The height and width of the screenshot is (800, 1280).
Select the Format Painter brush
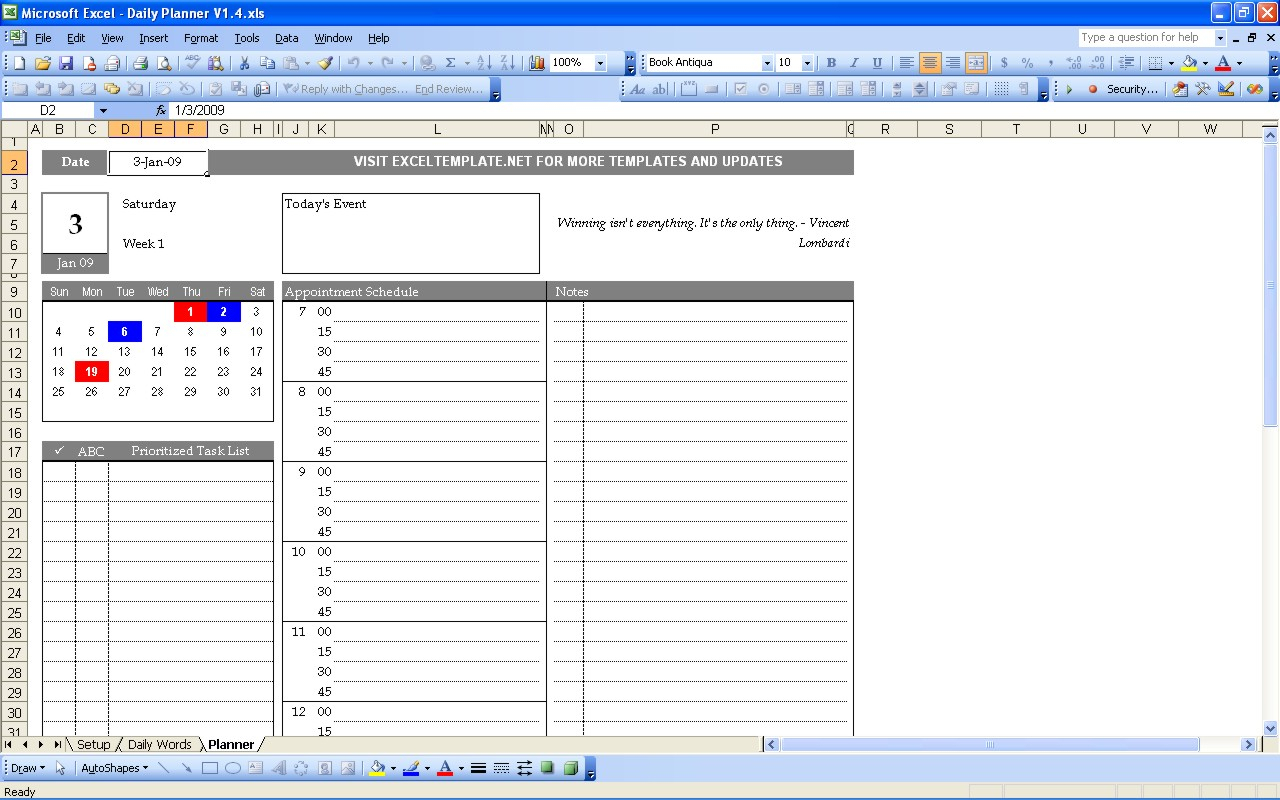325,63
